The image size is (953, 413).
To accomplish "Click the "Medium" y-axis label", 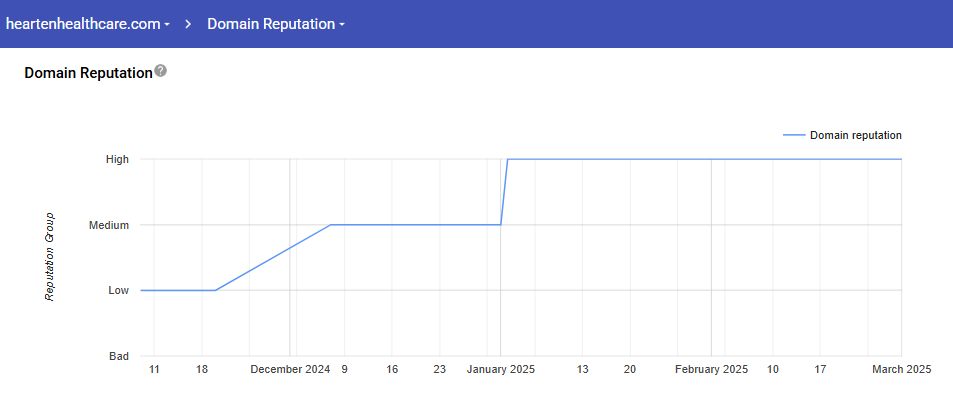I will pos(109,225).
